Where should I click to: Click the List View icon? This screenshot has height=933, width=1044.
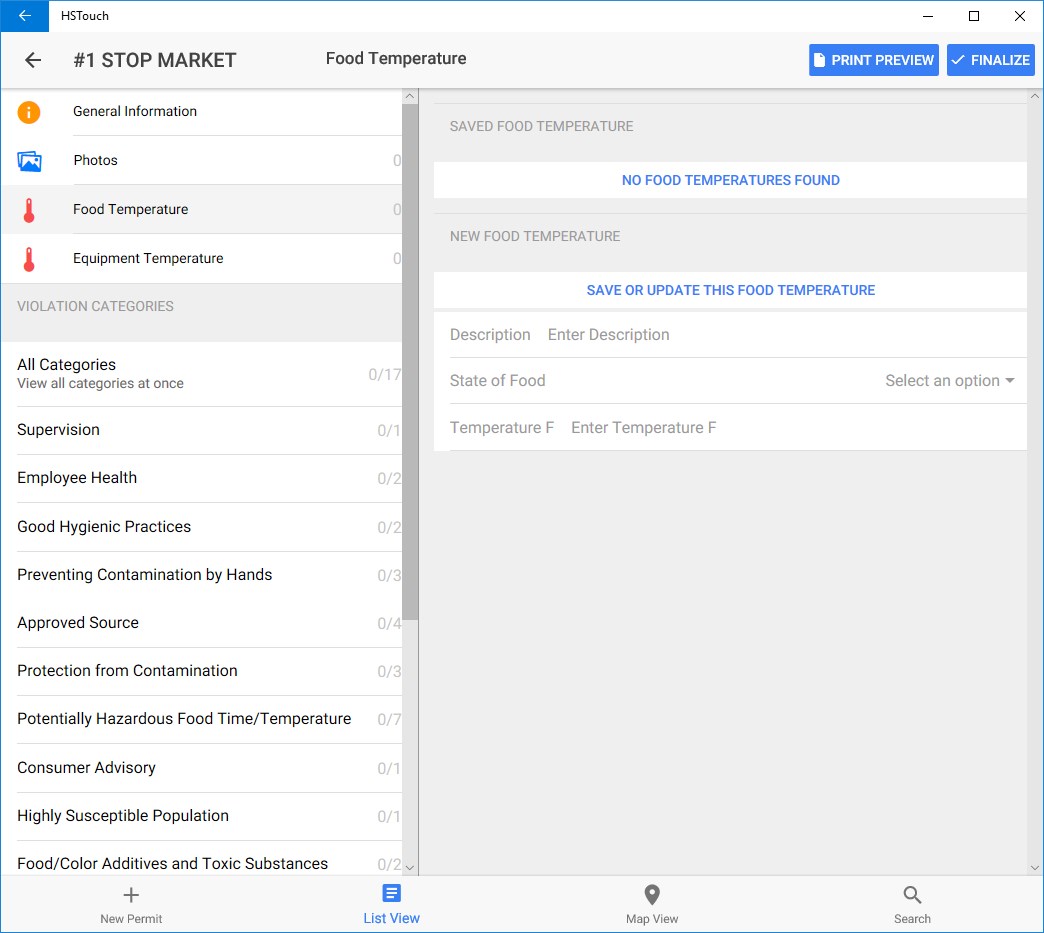[392, 894]
